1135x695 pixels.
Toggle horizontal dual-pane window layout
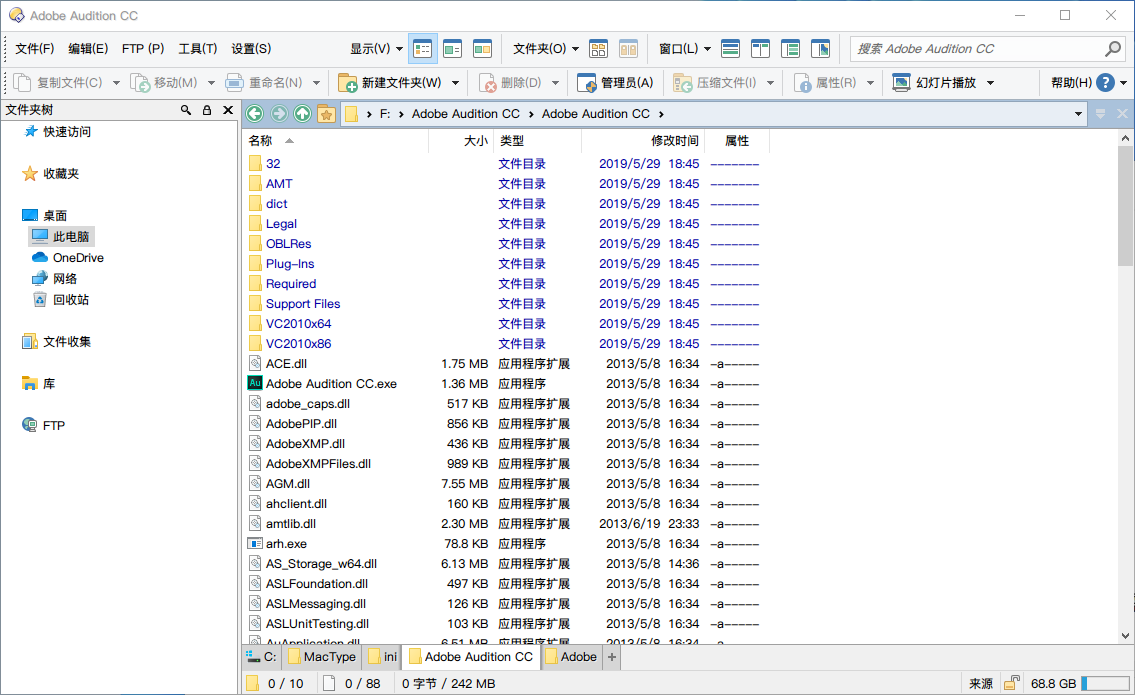(x=731, y=49)
